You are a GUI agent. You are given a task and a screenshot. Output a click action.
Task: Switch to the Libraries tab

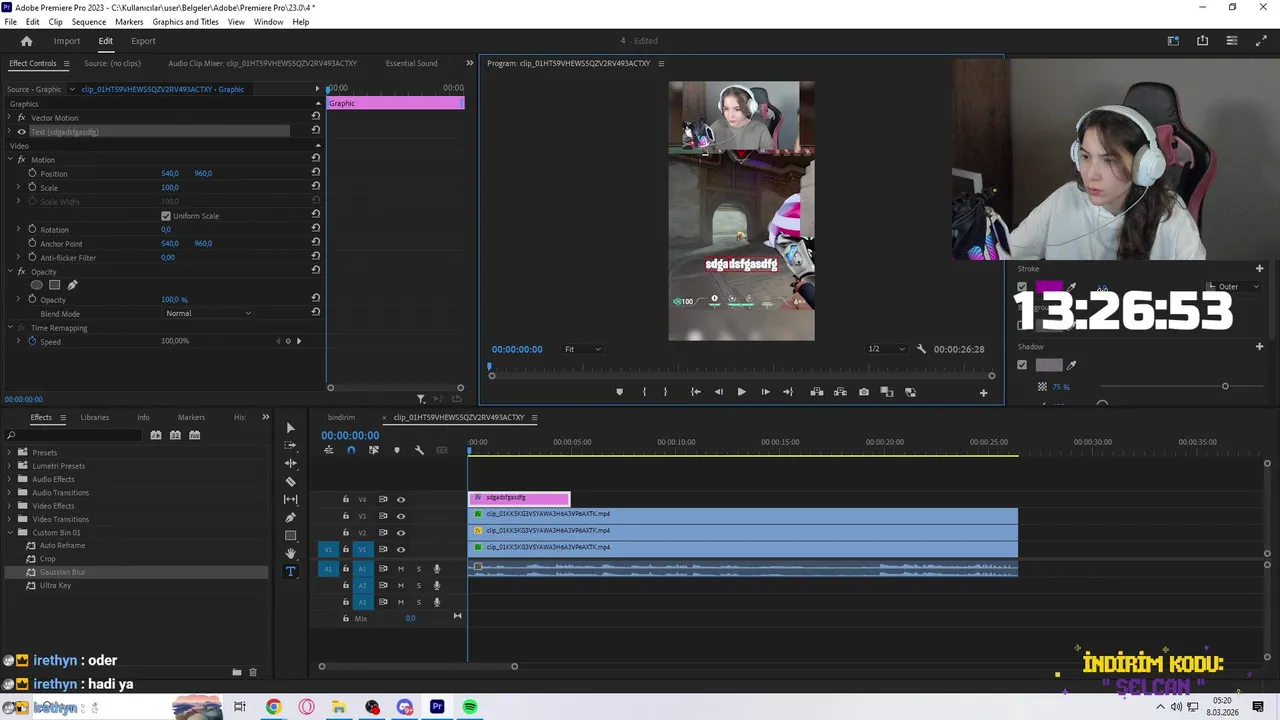[95, 417]
